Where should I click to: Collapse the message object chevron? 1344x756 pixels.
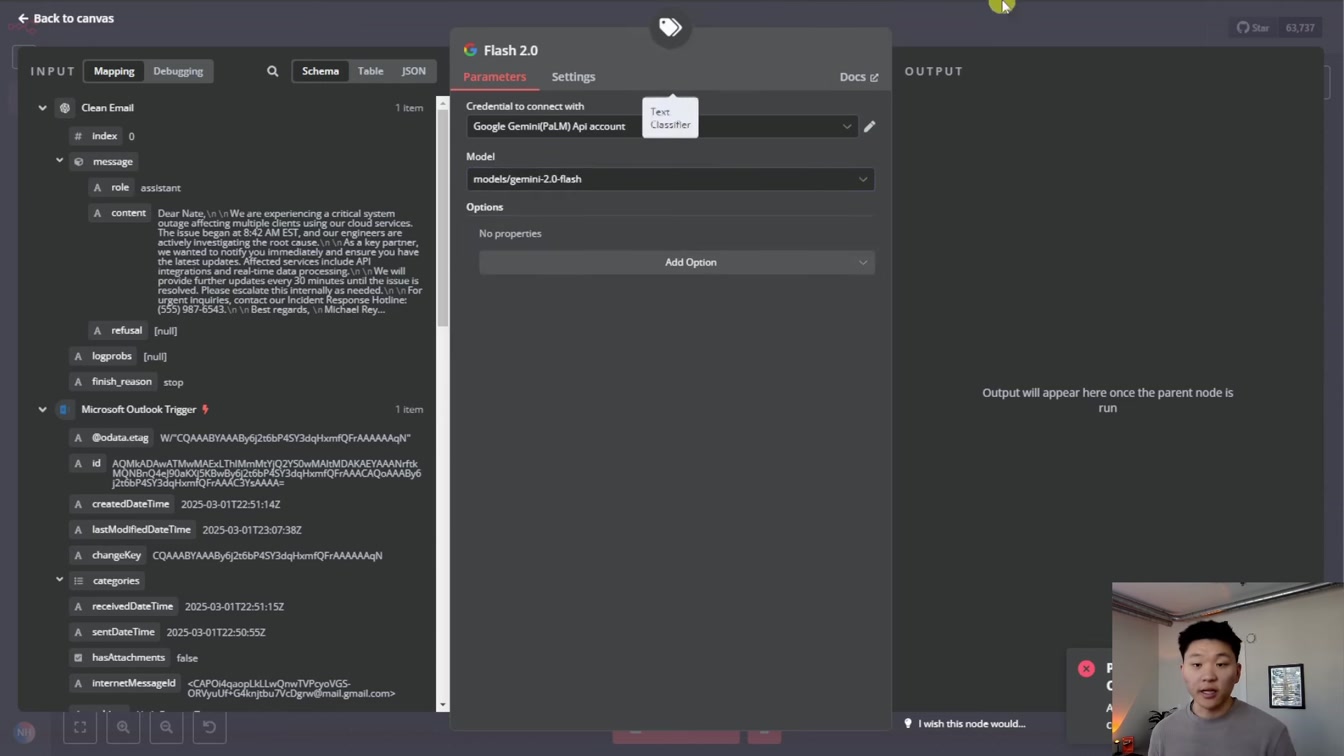click(x=59, y=161)
